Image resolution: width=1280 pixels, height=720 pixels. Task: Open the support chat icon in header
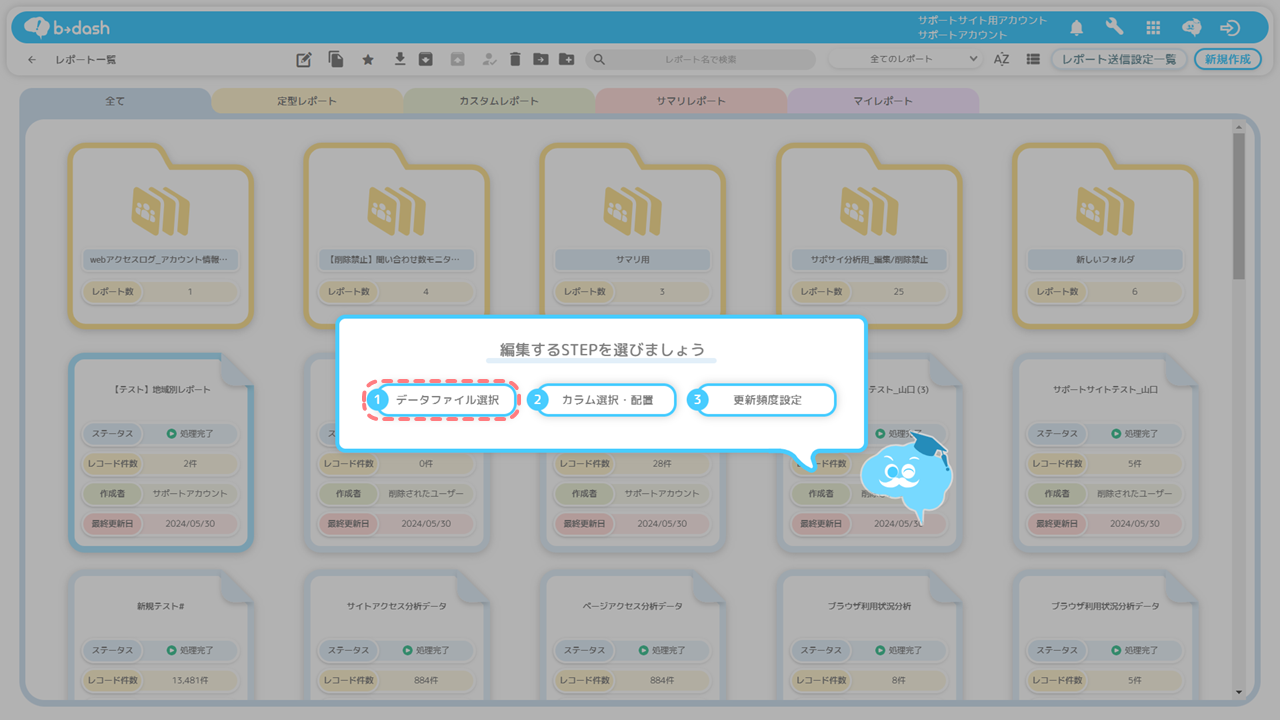[x=1191, y=27]
